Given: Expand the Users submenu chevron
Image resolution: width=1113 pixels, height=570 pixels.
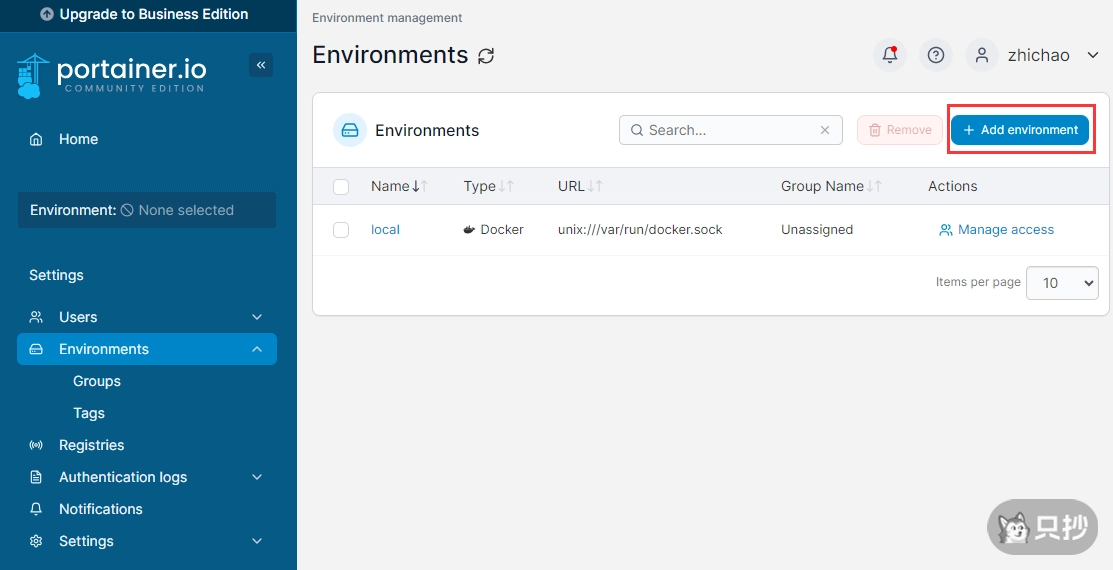Looking at the screenshot, I should point(257,317).
